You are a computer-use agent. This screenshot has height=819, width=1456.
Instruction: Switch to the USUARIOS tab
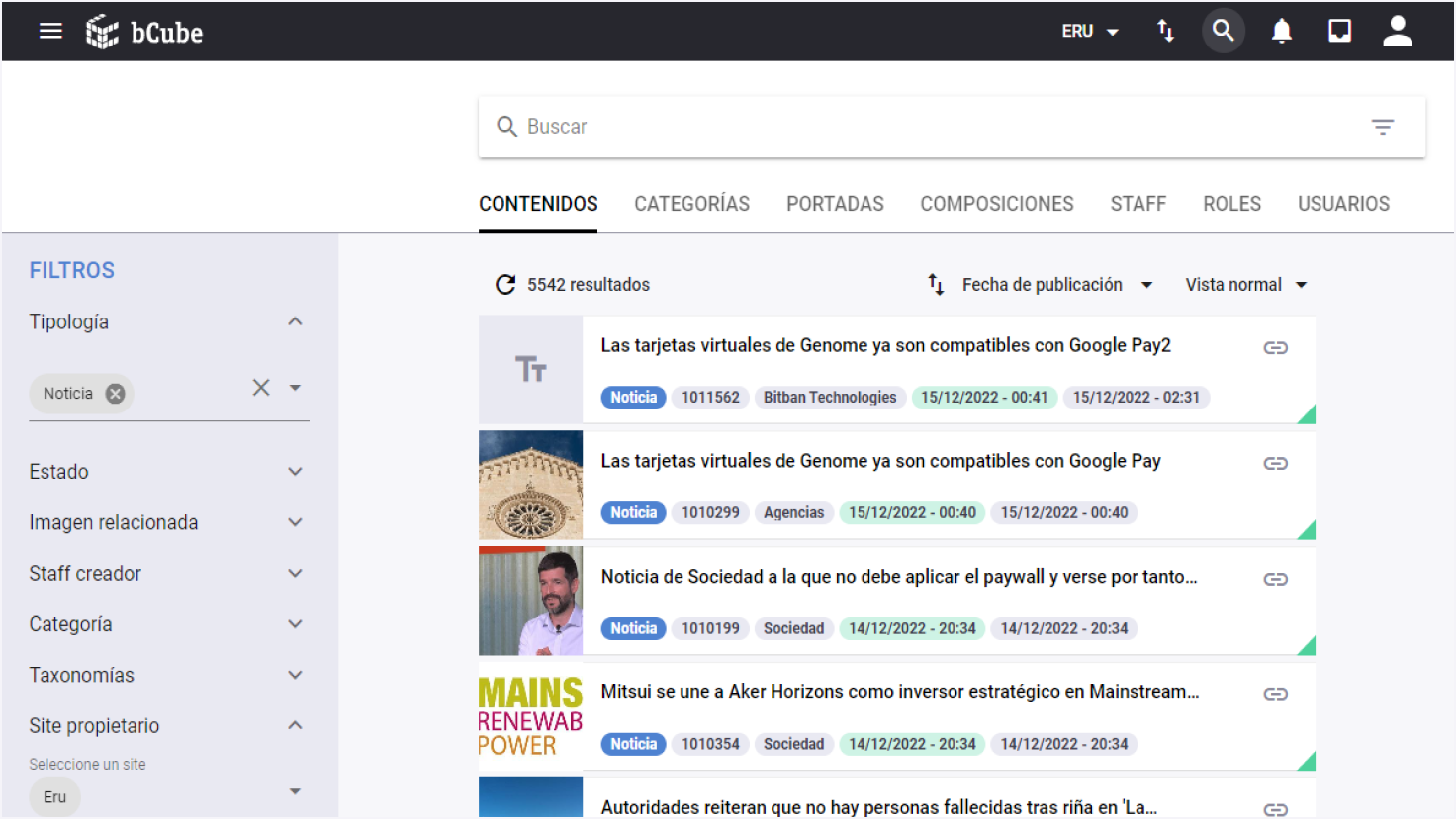pyautogui.click(x=1343, y=204)
